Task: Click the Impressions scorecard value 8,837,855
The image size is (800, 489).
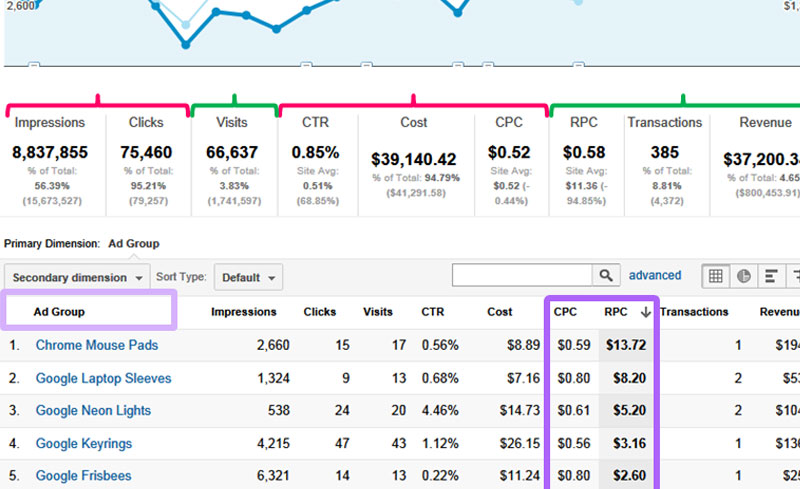Action: coord(50,152)
